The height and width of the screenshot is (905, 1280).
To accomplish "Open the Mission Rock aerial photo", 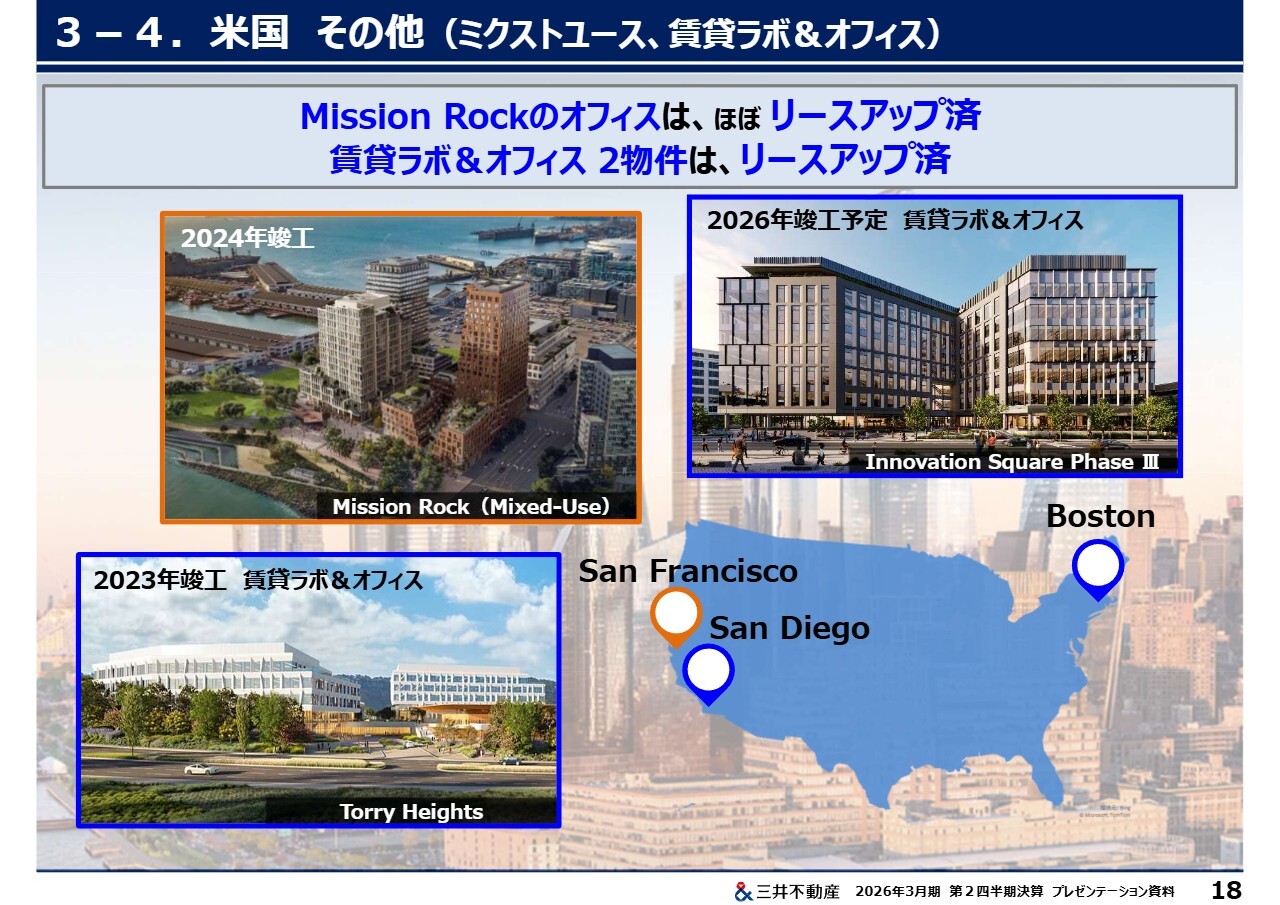I will coord(400,360).
